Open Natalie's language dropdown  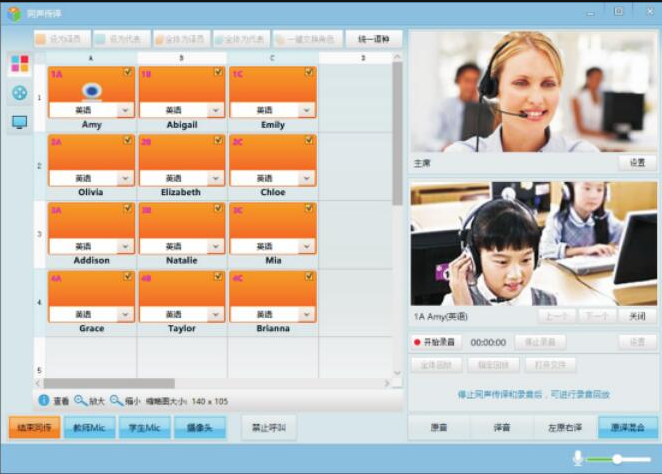pyautogui.click(x=216, y=246)
